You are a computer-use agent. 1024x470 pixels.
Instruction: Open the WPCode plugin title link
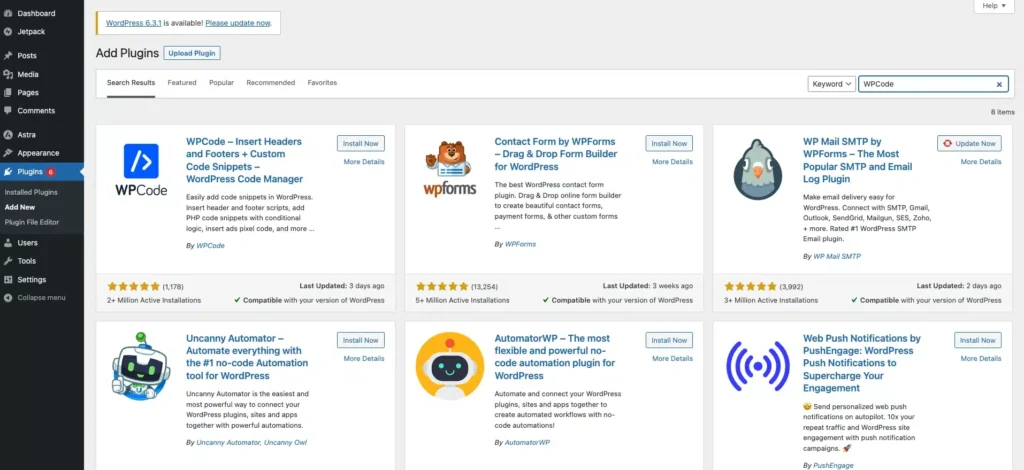click(245, 160)
